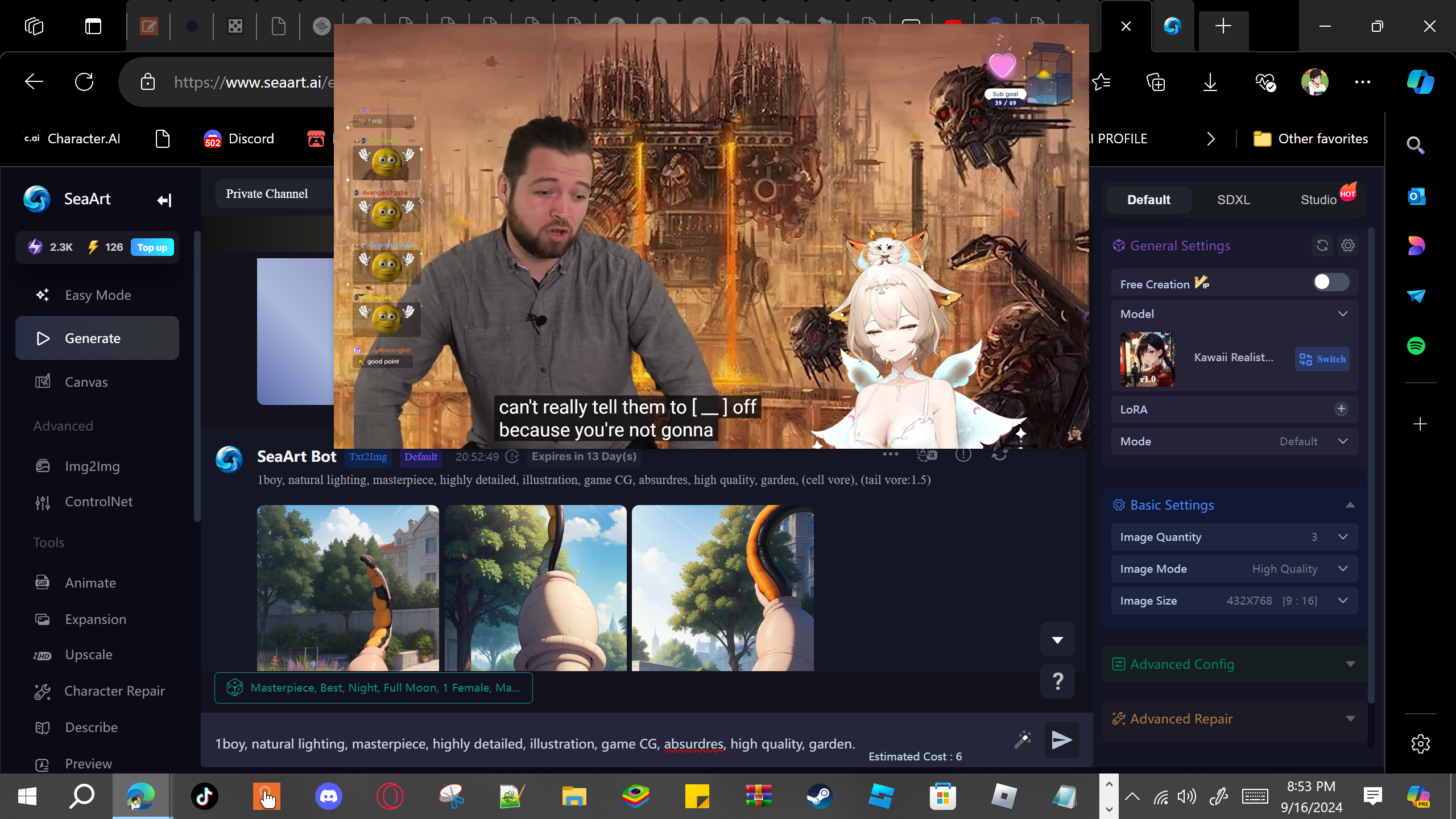Viewport: 1456px width, 819px height.
Task: Open the browser Downloads icon
Action: coord(1210,82)
